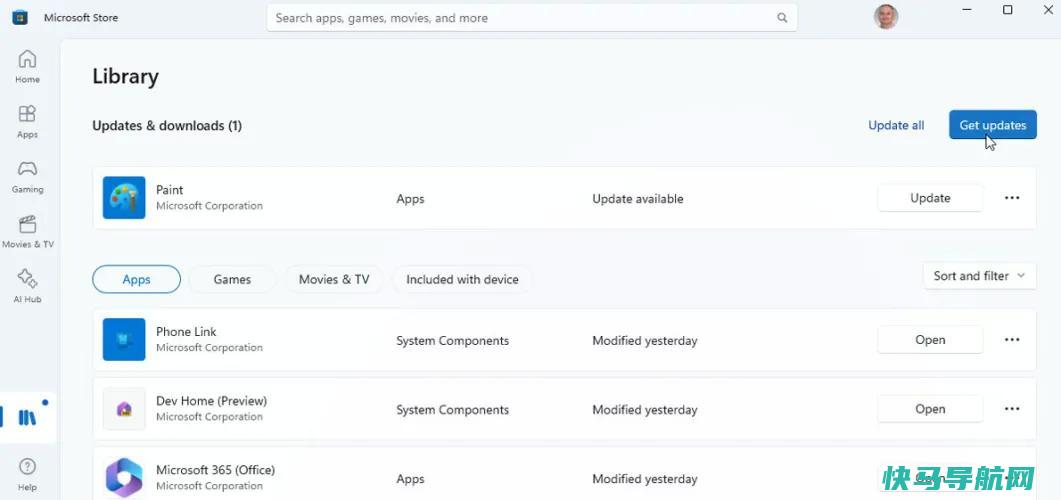
Task: Click the Phone Link app name text
Action: click(186, 332)
